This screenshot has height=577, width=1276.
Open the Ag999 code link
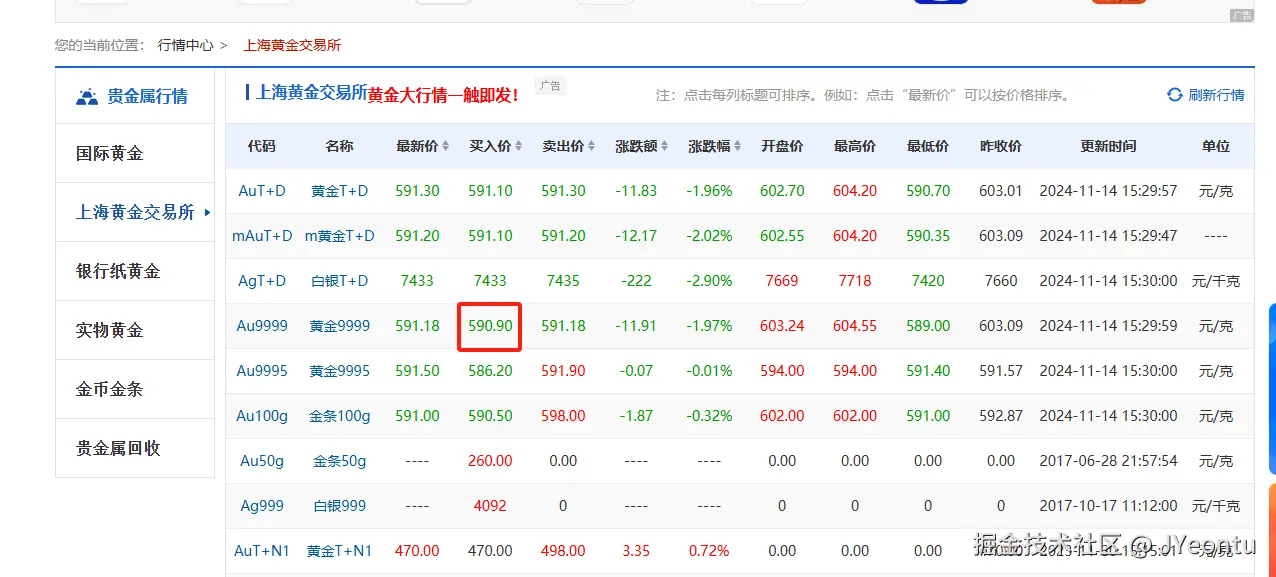(x=262, y=506)
